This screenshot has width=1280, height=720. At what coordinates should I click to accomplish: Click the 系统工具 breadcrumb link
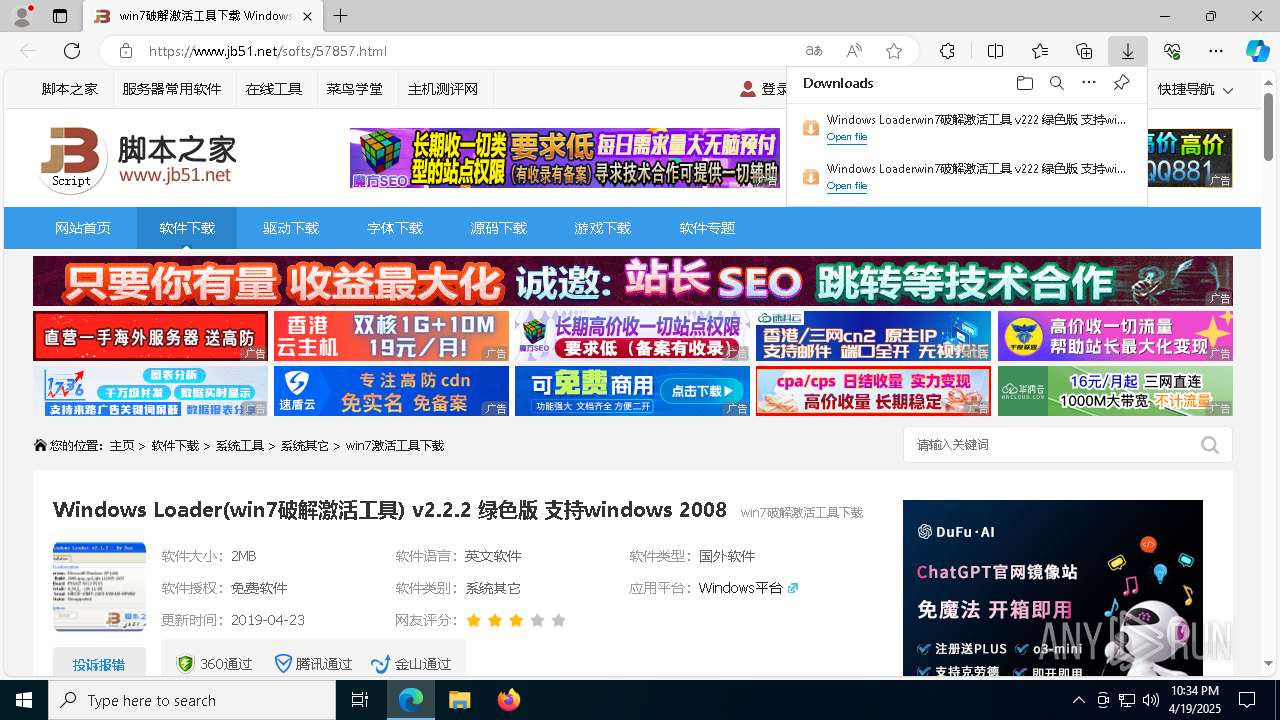click(240, 446)
